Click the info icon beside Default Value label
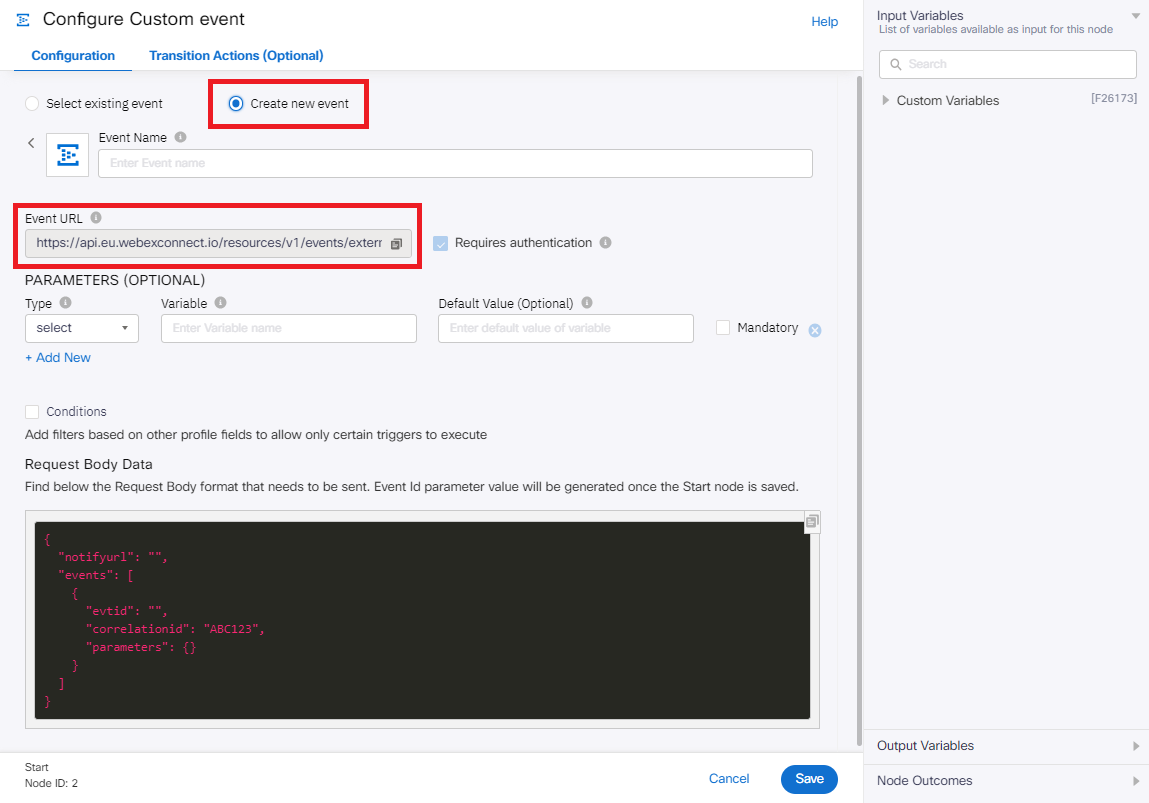Screen dimensions: 1149x803 click(587, 303)
